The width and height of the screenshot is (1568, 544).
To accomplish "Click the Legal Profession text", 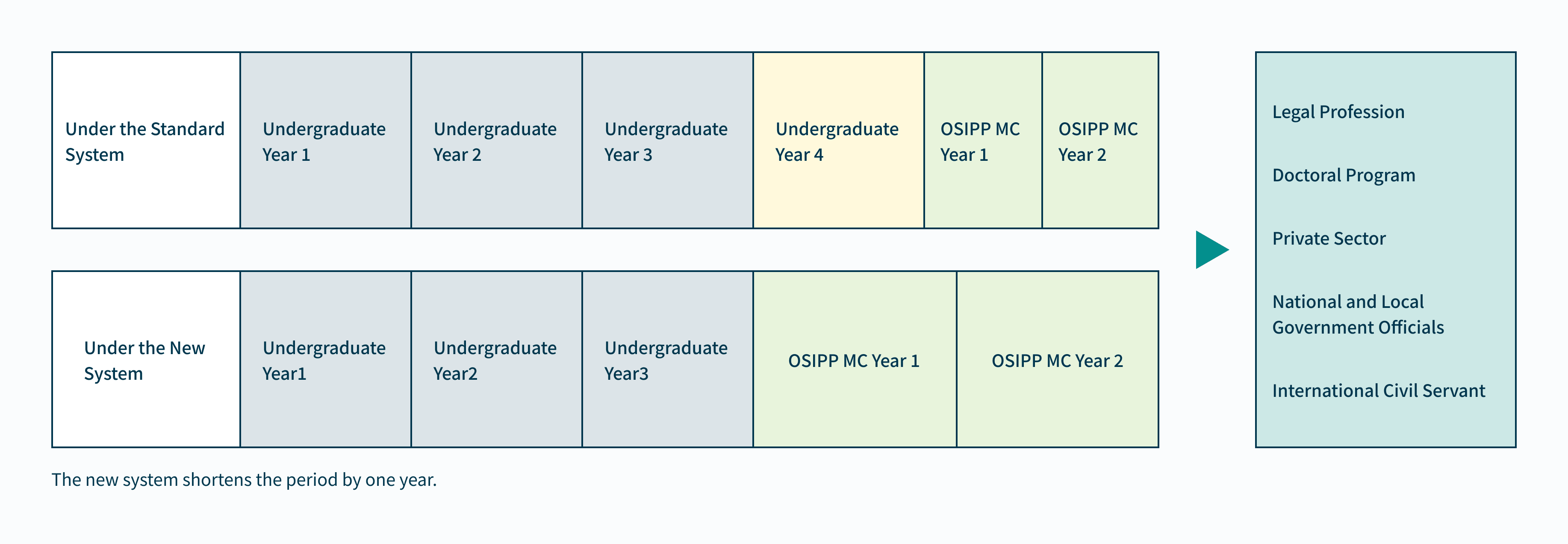I will [1338, 112].
